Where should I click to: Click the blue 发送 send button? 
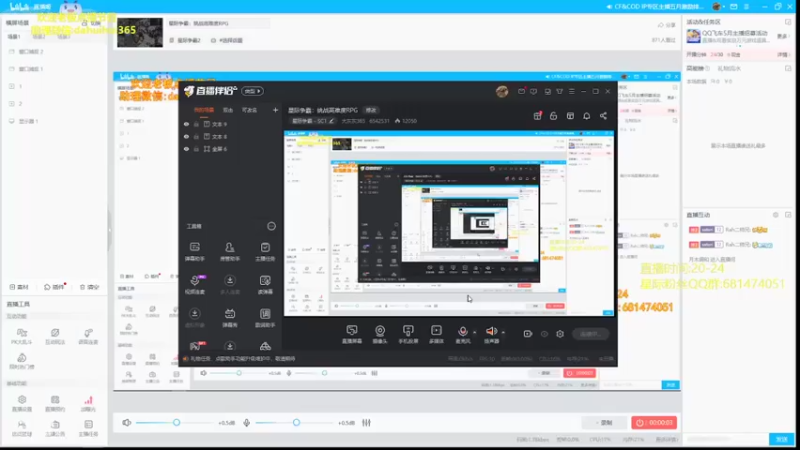[x=782, y=439]
